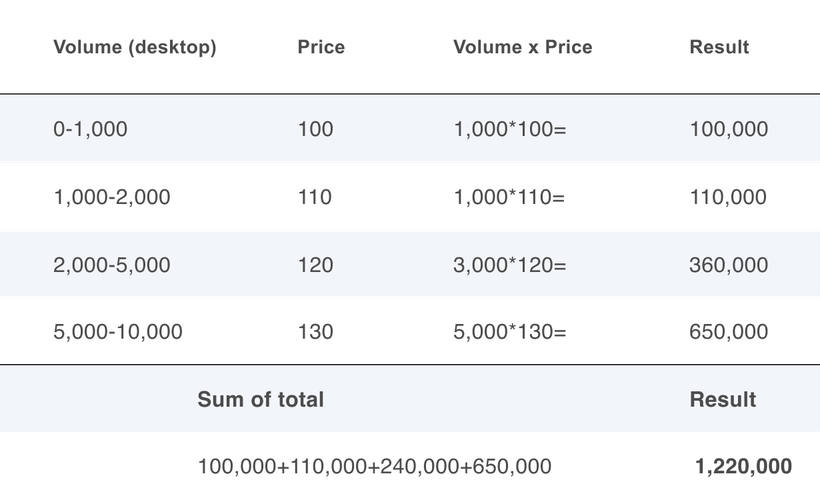820x500 pixels.
Task: Click the "2,000-5,000" volume range cell
Action: (112, 265)
